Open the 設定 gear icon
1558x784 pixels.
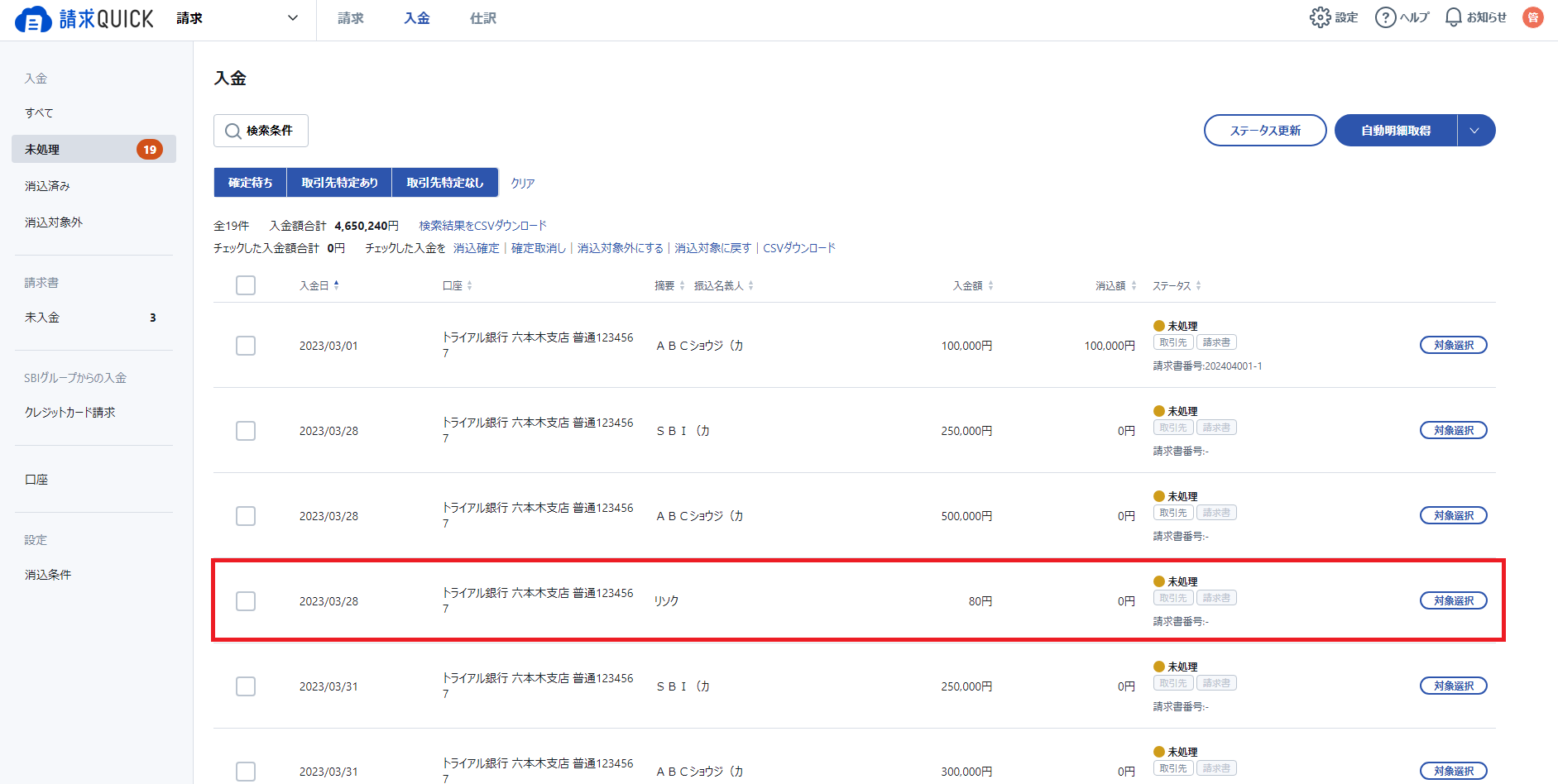coord(1320,17)
